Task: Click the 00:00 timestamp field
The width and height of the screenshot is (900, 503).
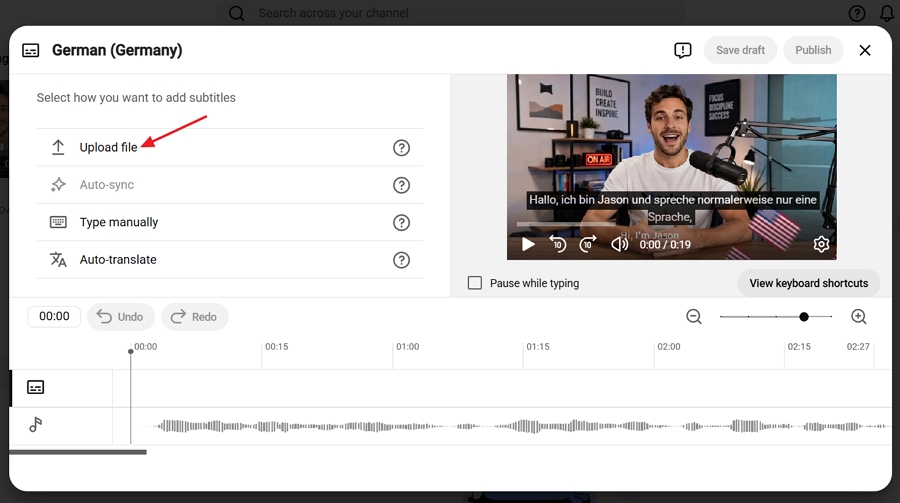Action: click(54, 316)
